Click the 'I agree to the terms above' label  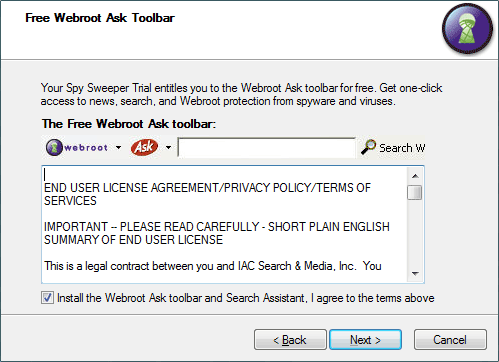pyautogui.click(x=372, y=298)
